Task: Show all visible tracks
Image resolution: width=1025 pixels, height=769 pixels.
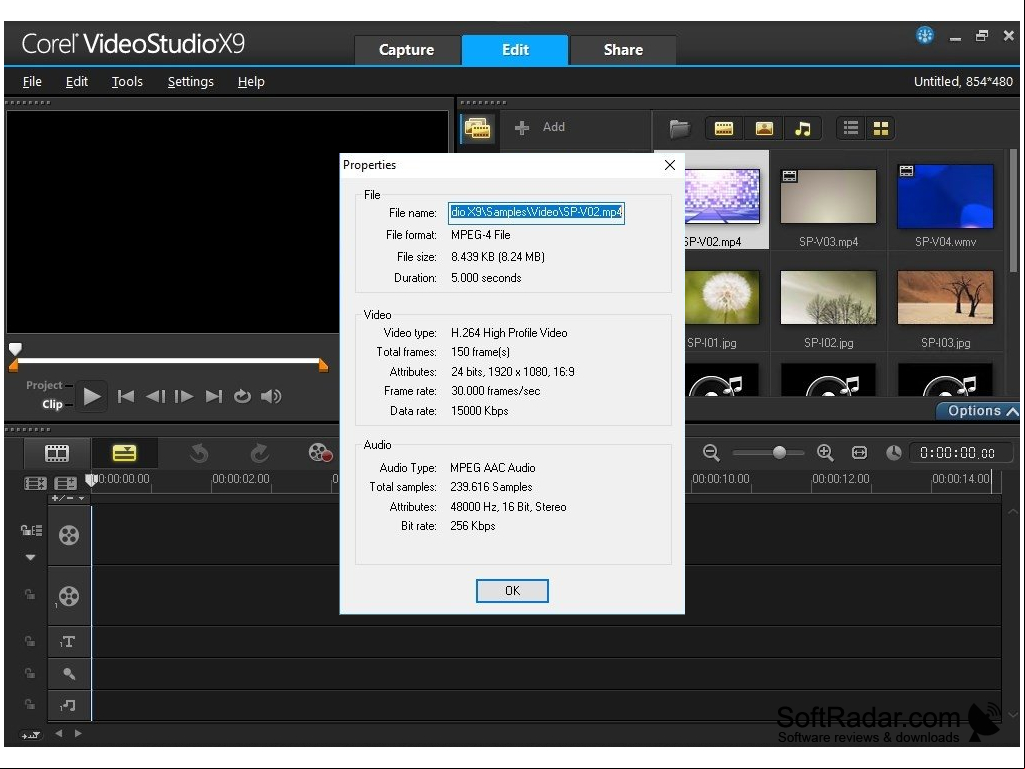Action: click(x=35, y=483)
